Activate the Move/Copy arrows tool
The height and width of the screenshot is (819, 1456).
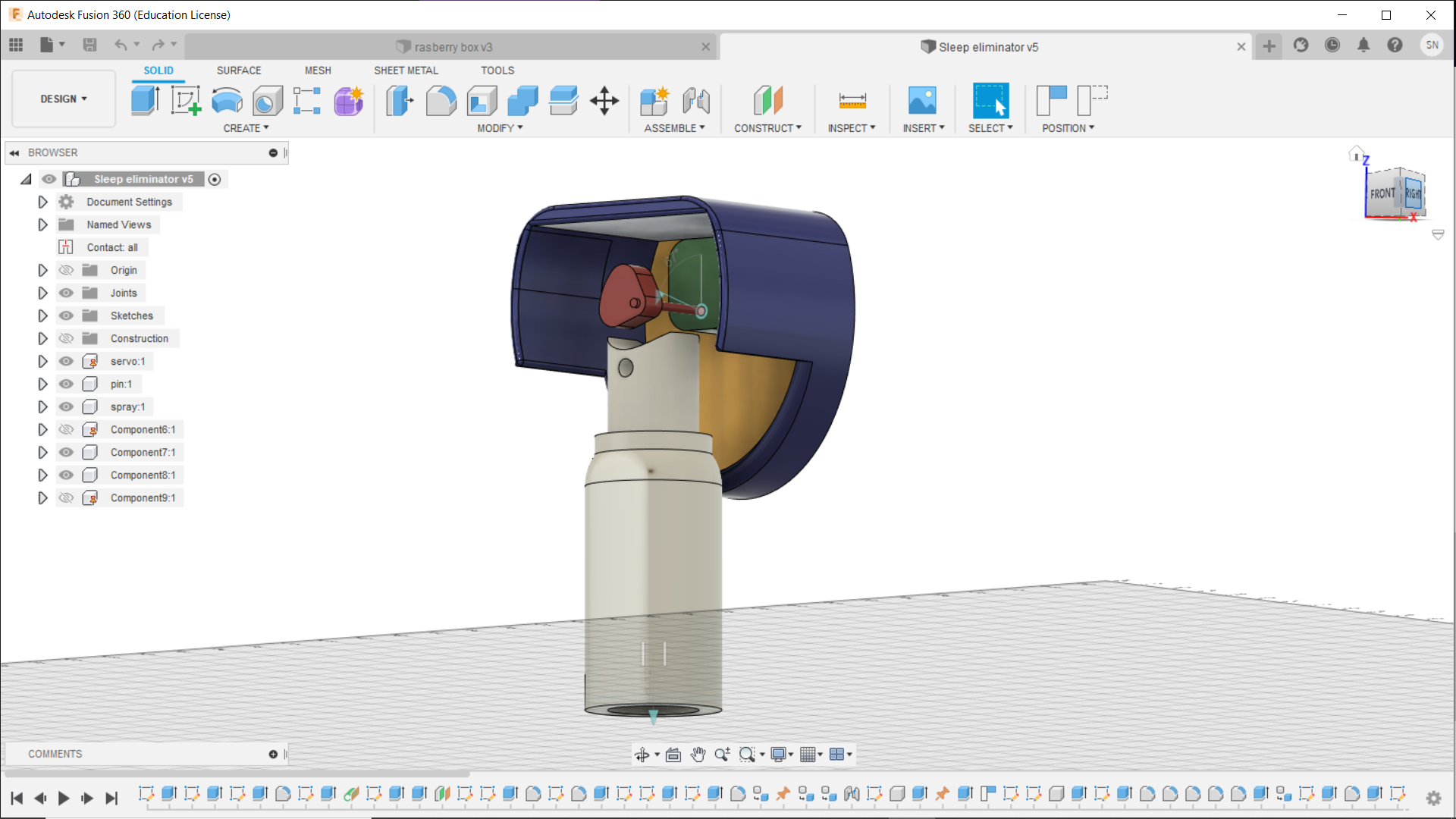(x=604, y=100)
